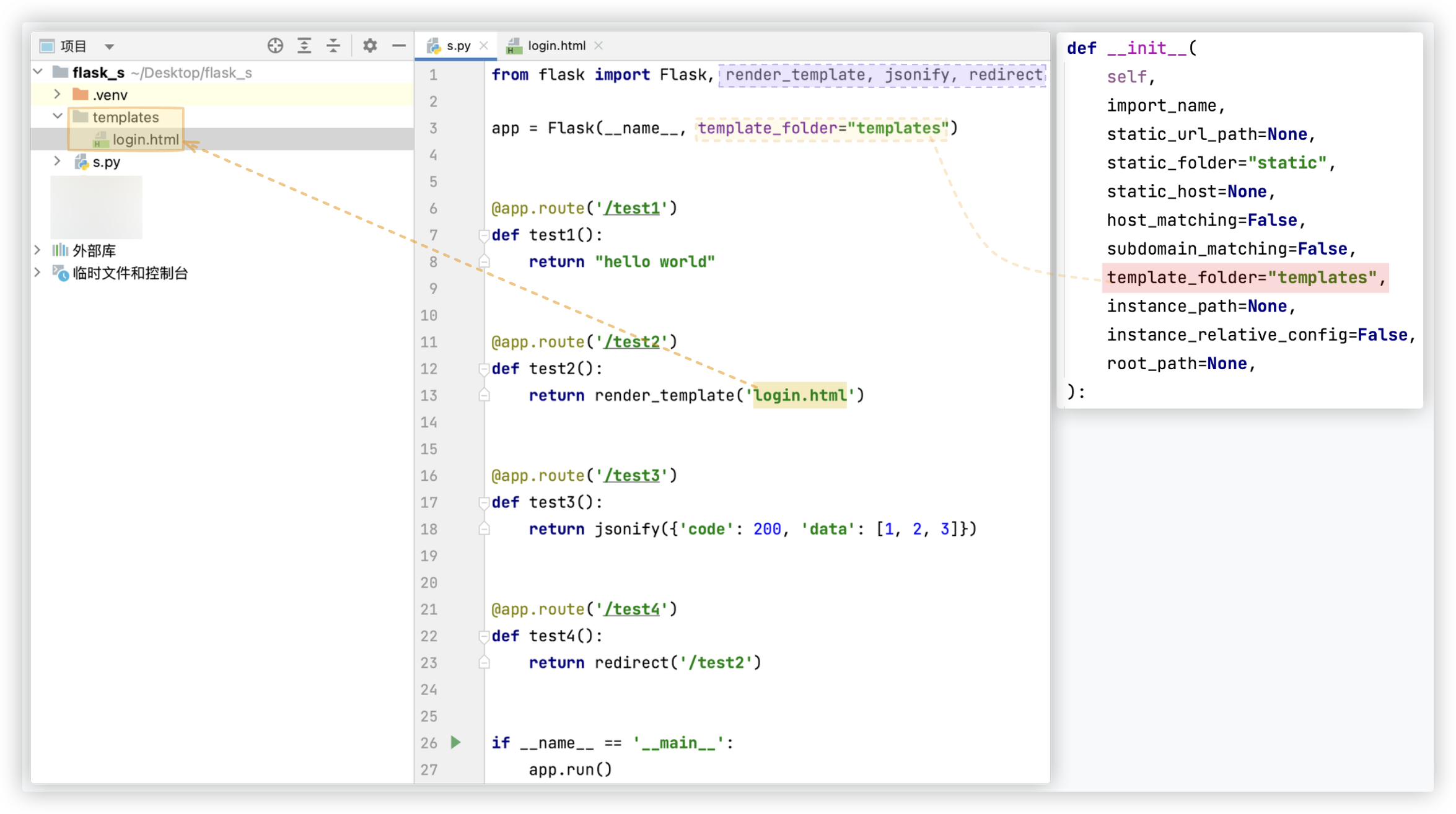Expand the 外部库 external libraries node
This screenshot has width=1456, height=814.
click(37, 250)
